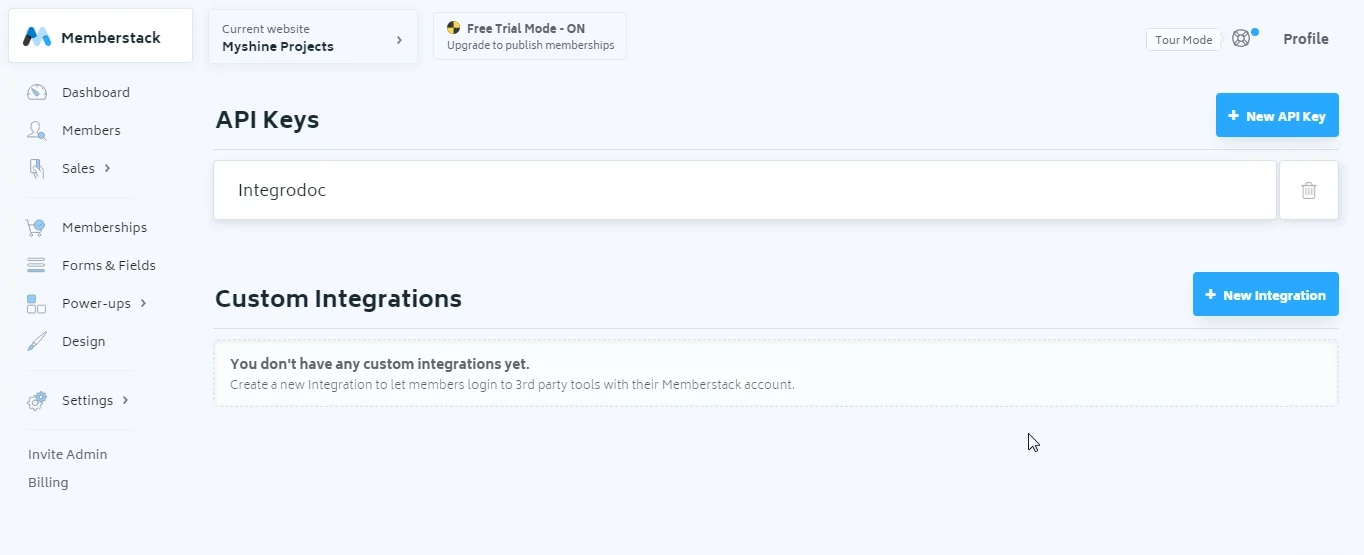Image resolution: width=1364 pixels, height=555 pixels.
Task: Open the Integrodoc API key row
Action: (745, 190)
